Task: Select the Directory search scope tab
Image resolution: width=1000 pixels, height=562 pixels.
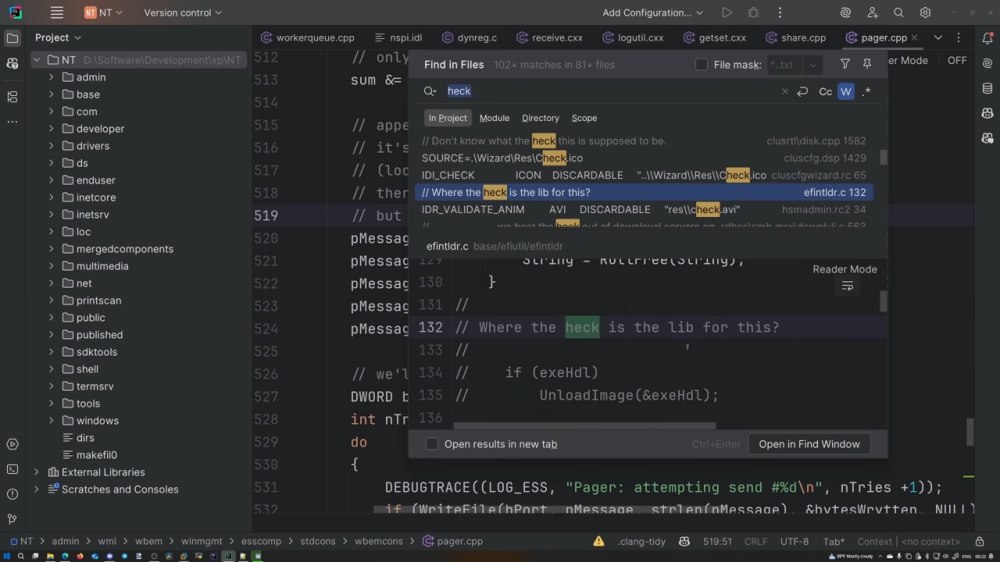Action: [540, 118]
